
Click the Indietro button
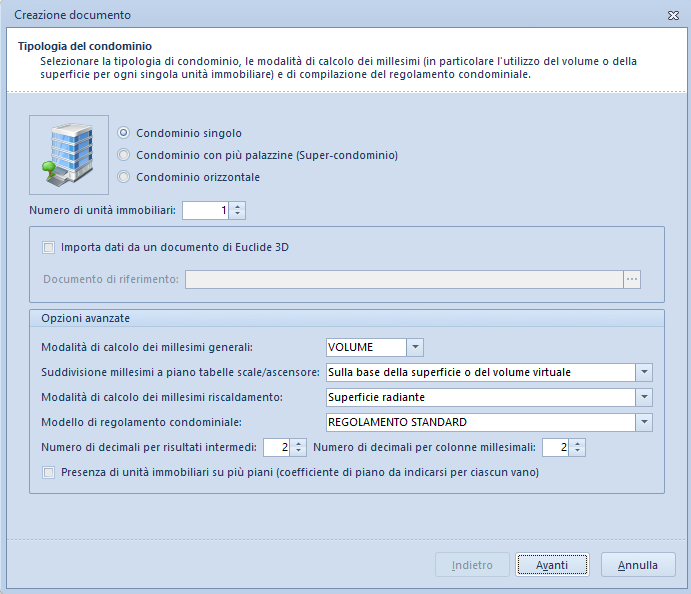[x=472, y=565]
